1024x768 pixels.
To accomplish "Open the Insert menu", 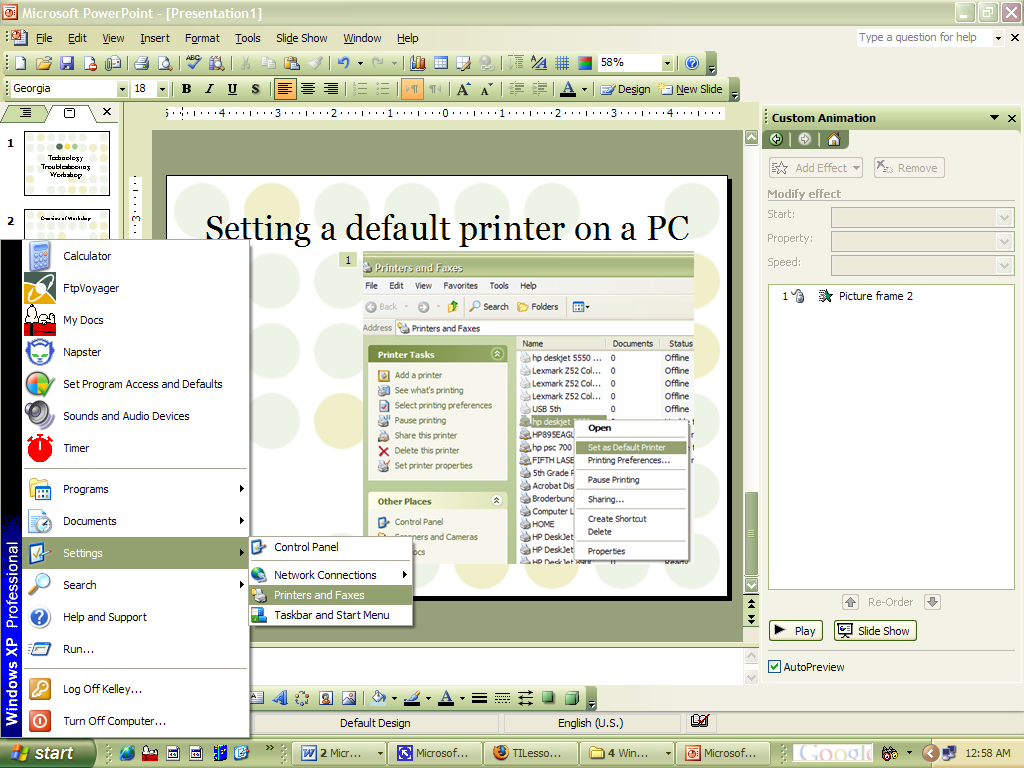I will pyautogui.click(x=155, y=38).
